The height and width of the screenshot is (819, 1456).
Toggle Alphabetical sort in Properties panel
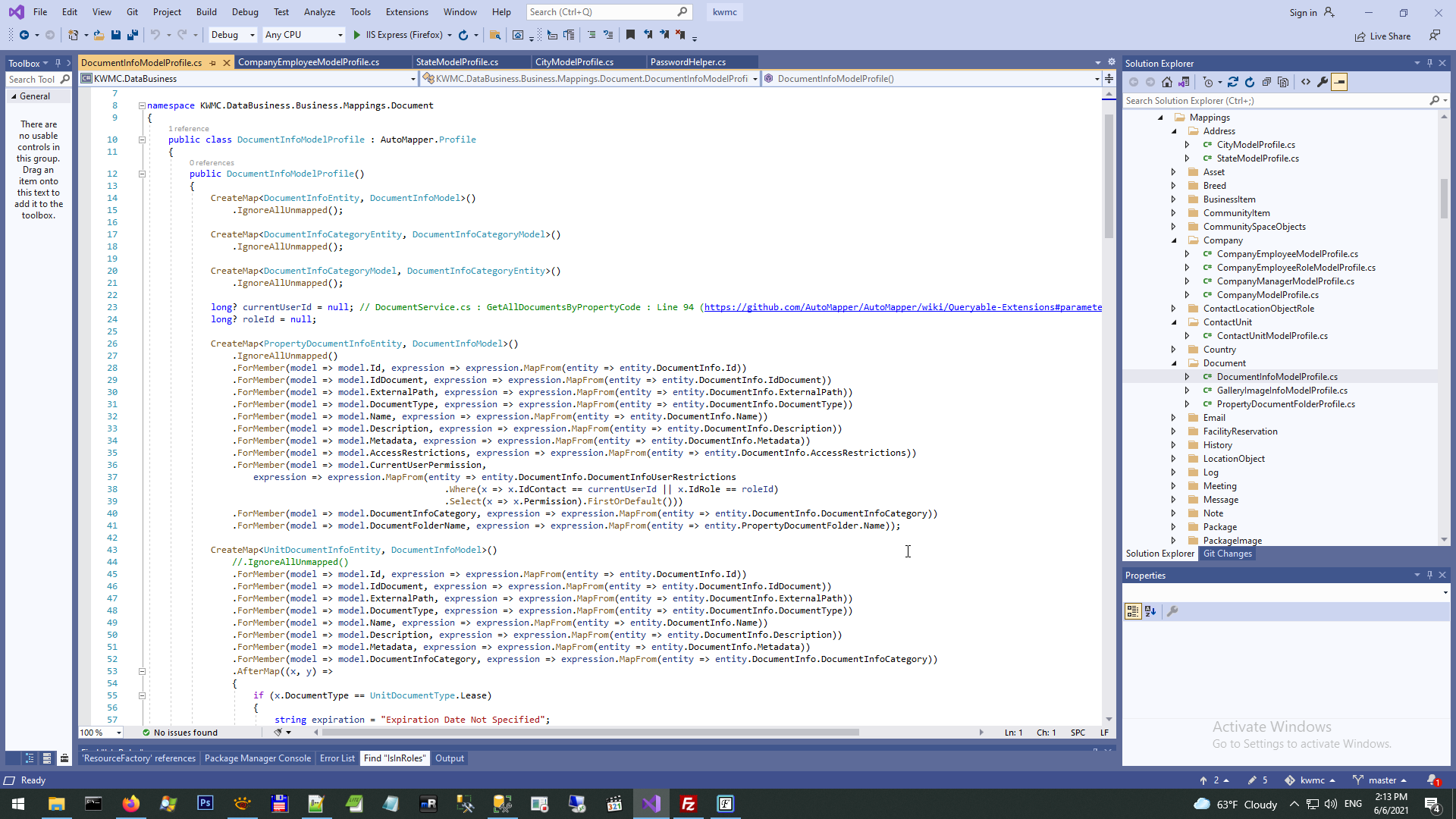coord(1150,611)
